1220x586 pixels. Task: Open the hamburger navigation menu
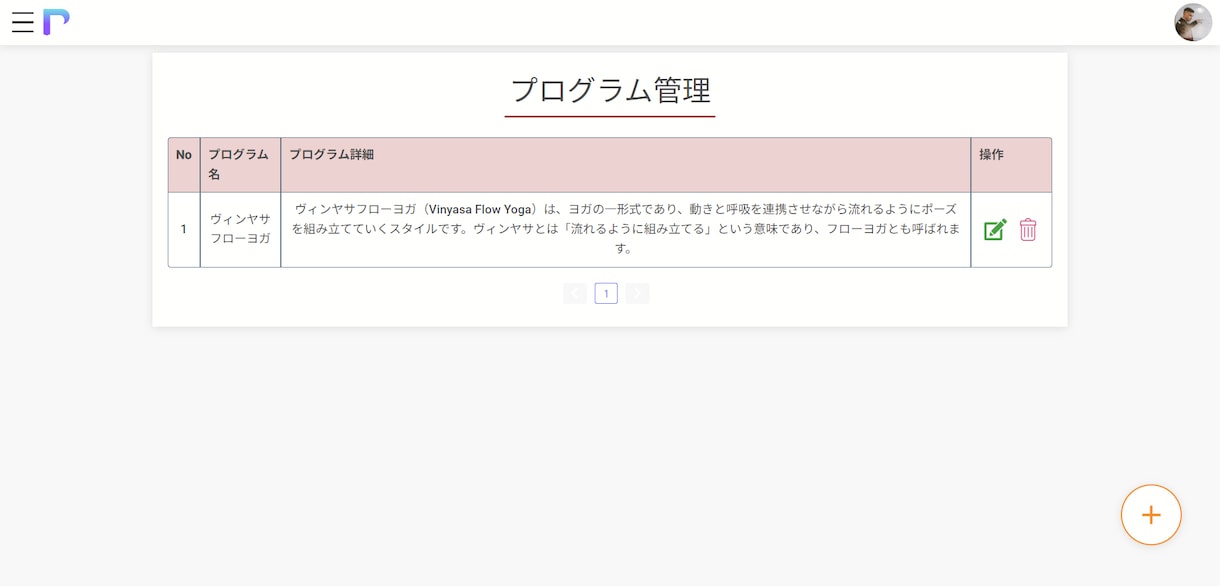pyautogui.click(x=23, y=22)
